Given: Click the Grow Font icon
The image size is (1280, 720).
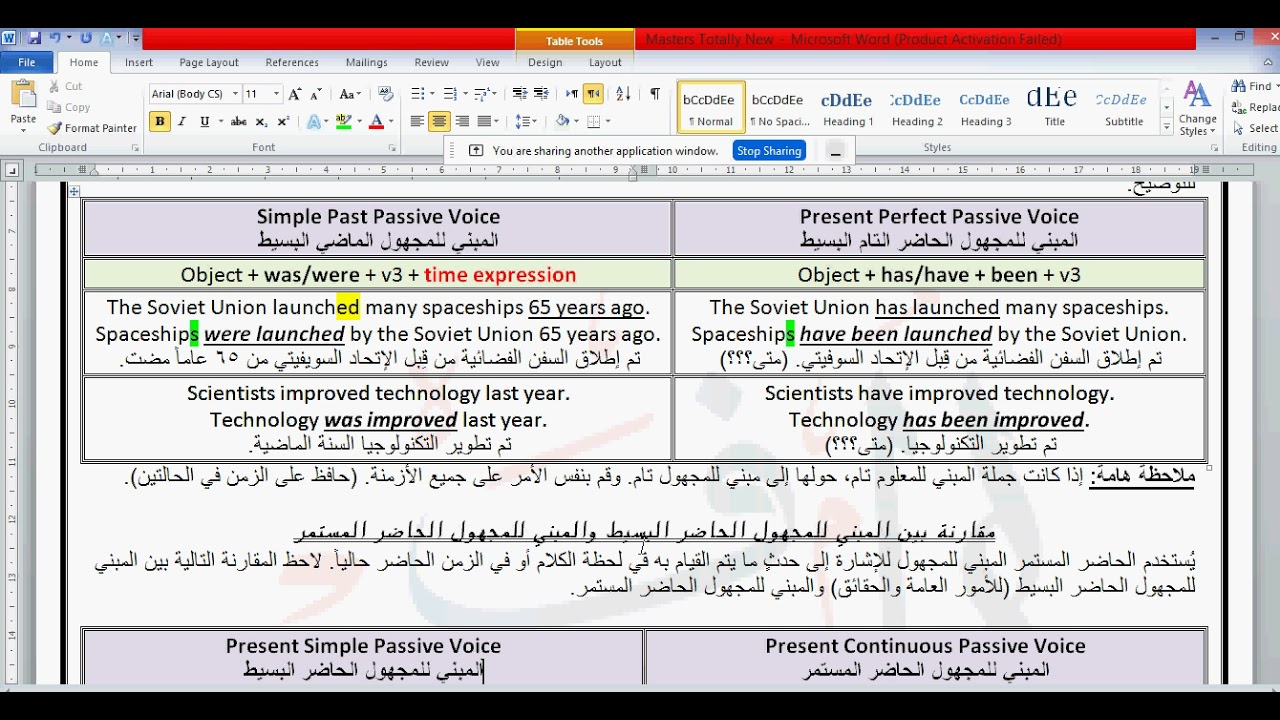Looking at the screenshot, I should [295, 94].
